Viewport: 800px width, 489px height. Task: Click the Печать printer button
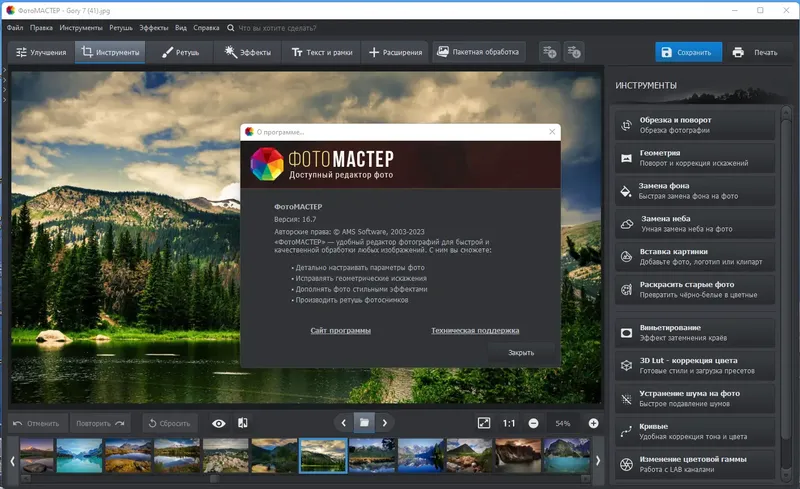[x=755, y=52]
